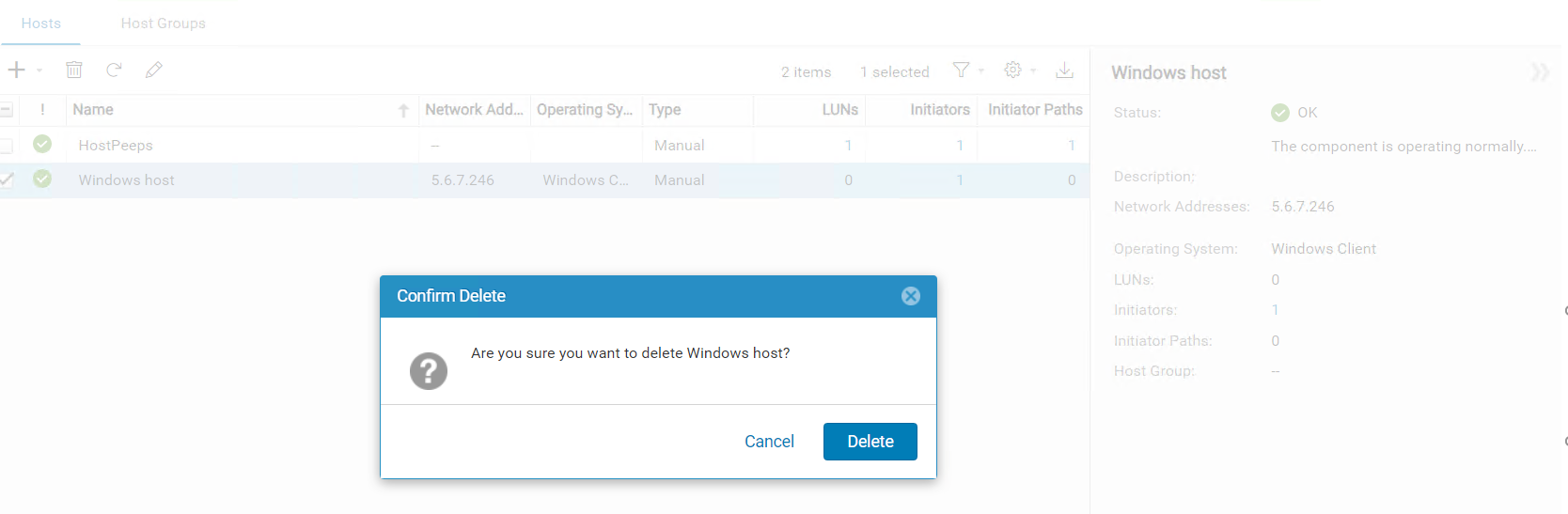
Task: Click the add host plus icon
Action: tap(16, 70)
